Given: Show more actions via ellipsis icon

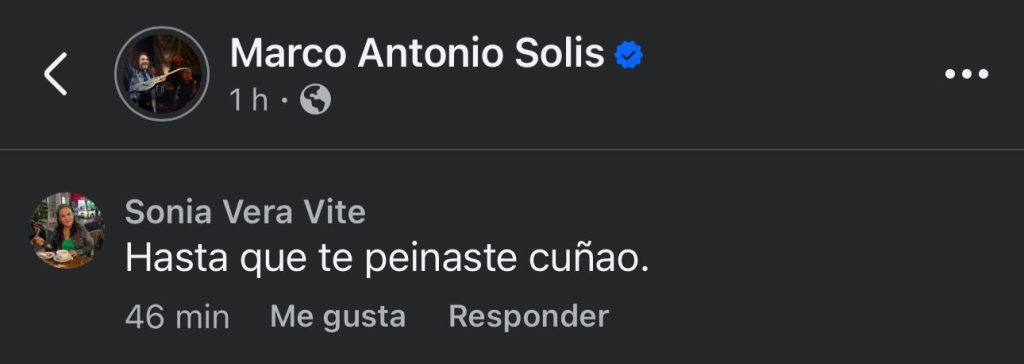Looking at the screenshot, I should click(967, 74).
